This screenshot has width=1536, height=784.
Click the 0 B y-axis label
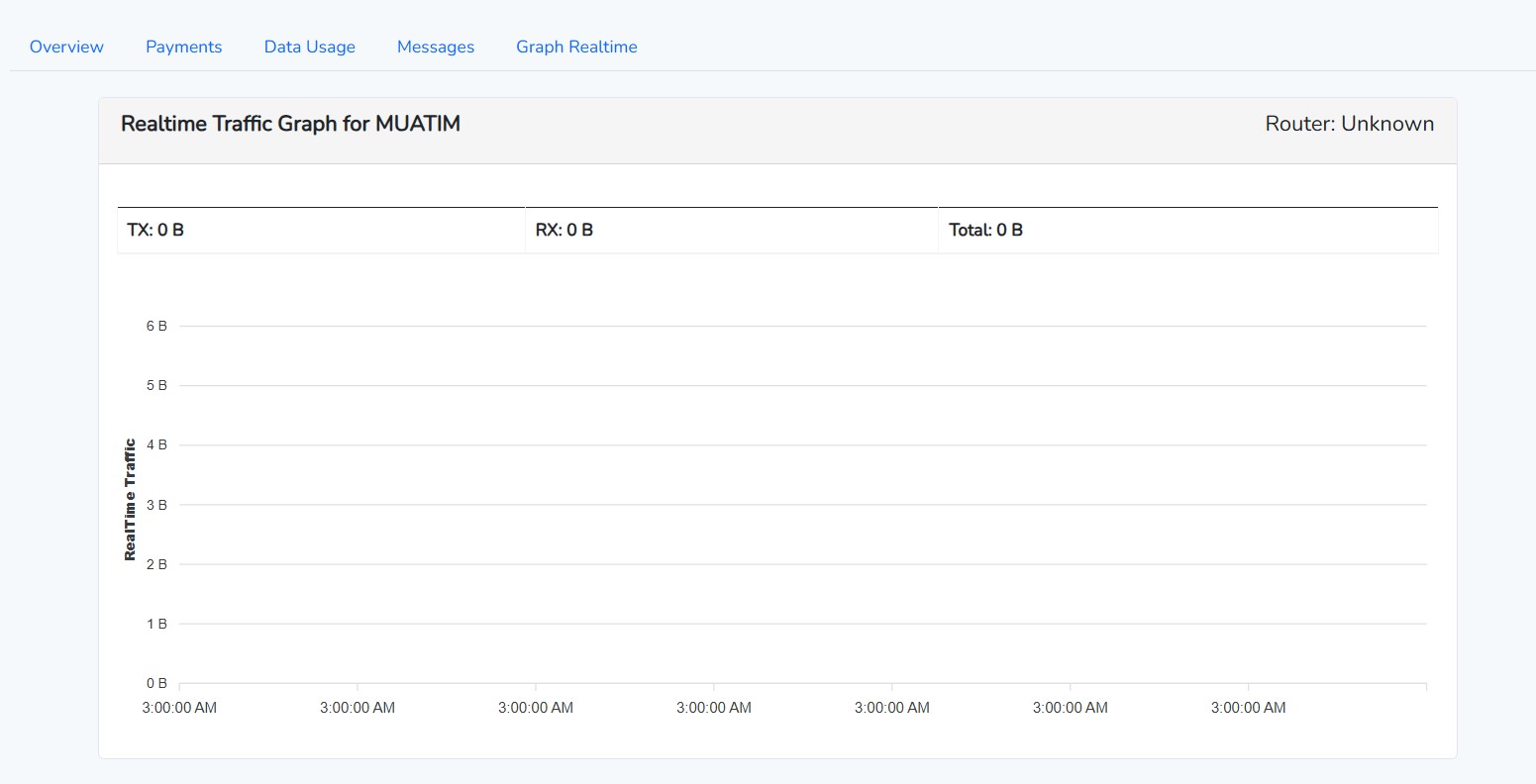click(156, 683)
